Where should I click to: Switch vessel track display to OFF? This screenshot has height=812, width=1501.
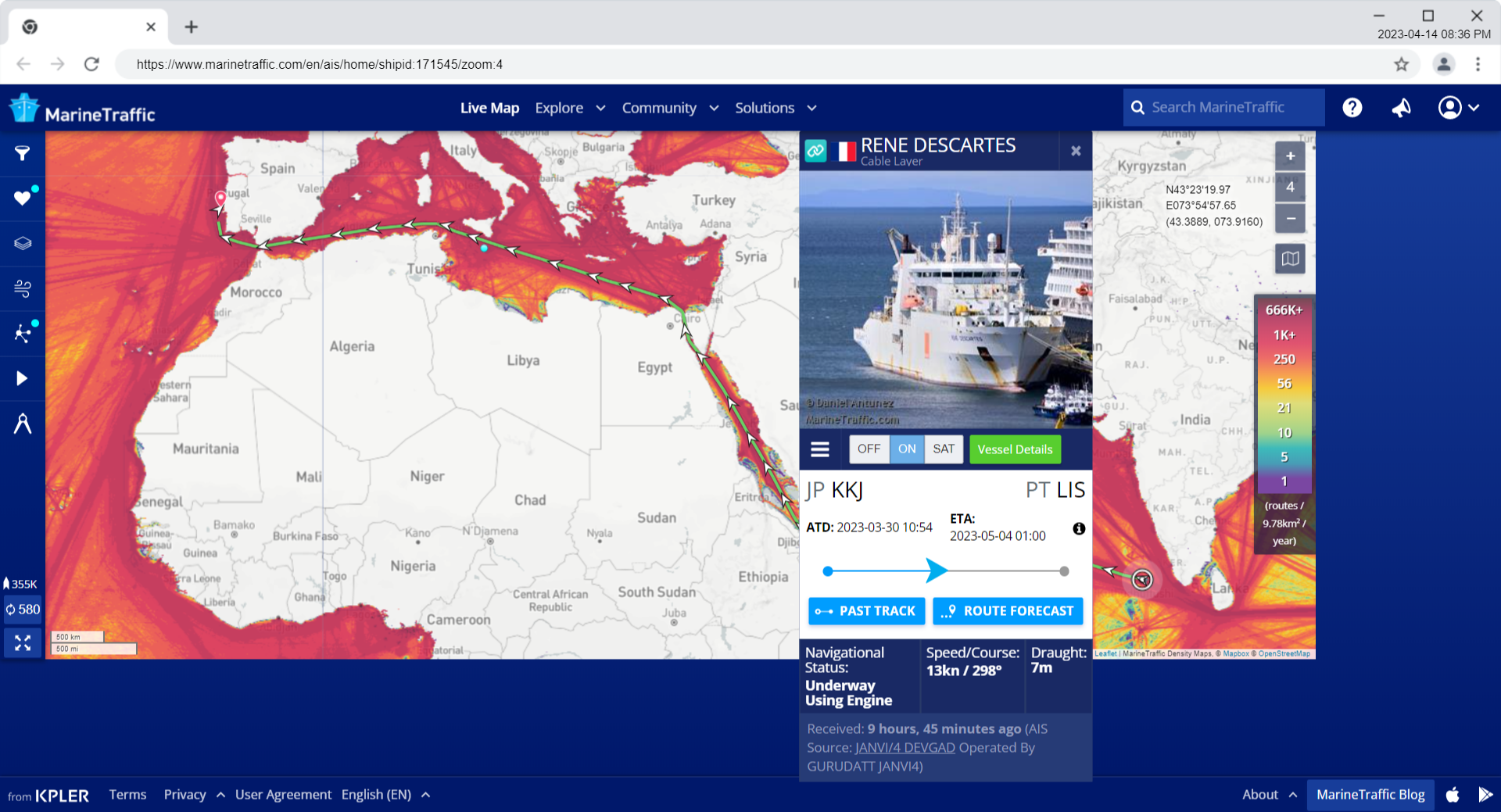(869, 449)
